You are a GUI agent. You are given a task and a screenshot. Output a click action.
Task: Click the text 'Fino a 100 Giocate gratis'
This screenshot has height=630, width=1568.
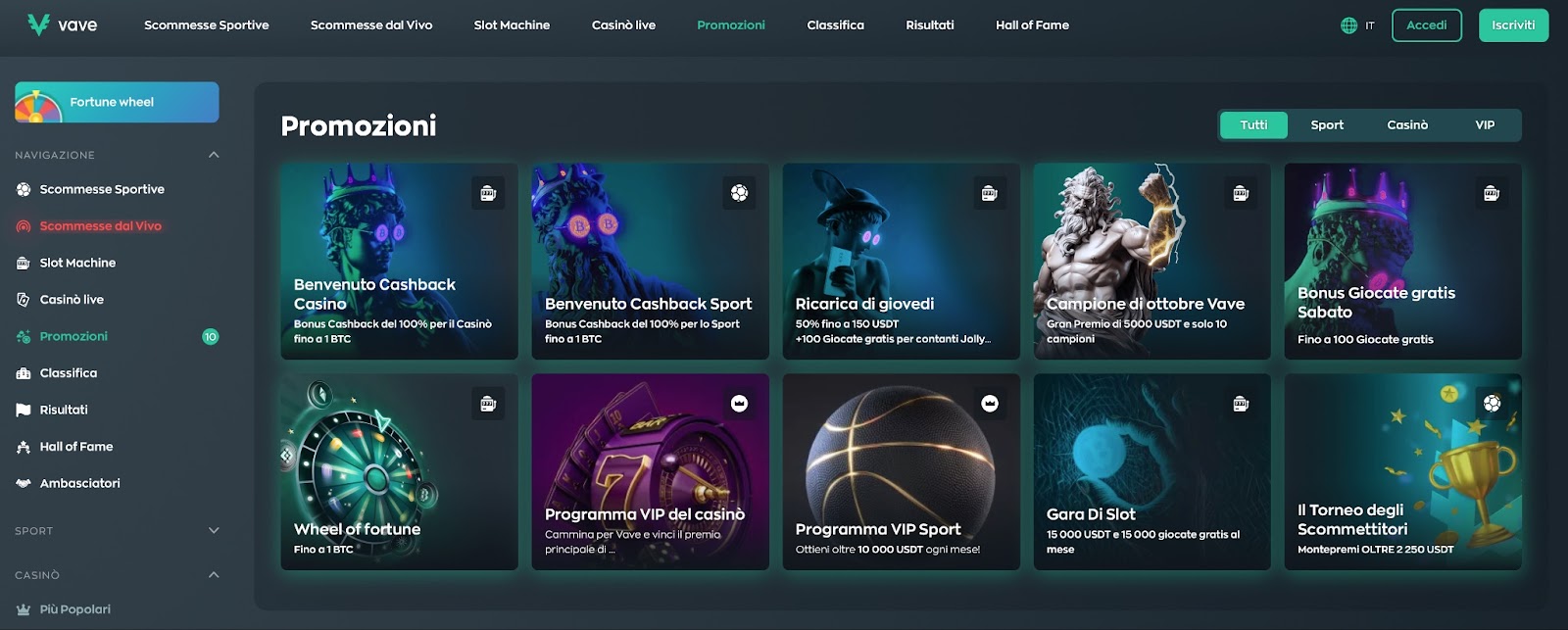click(1365, 339)
